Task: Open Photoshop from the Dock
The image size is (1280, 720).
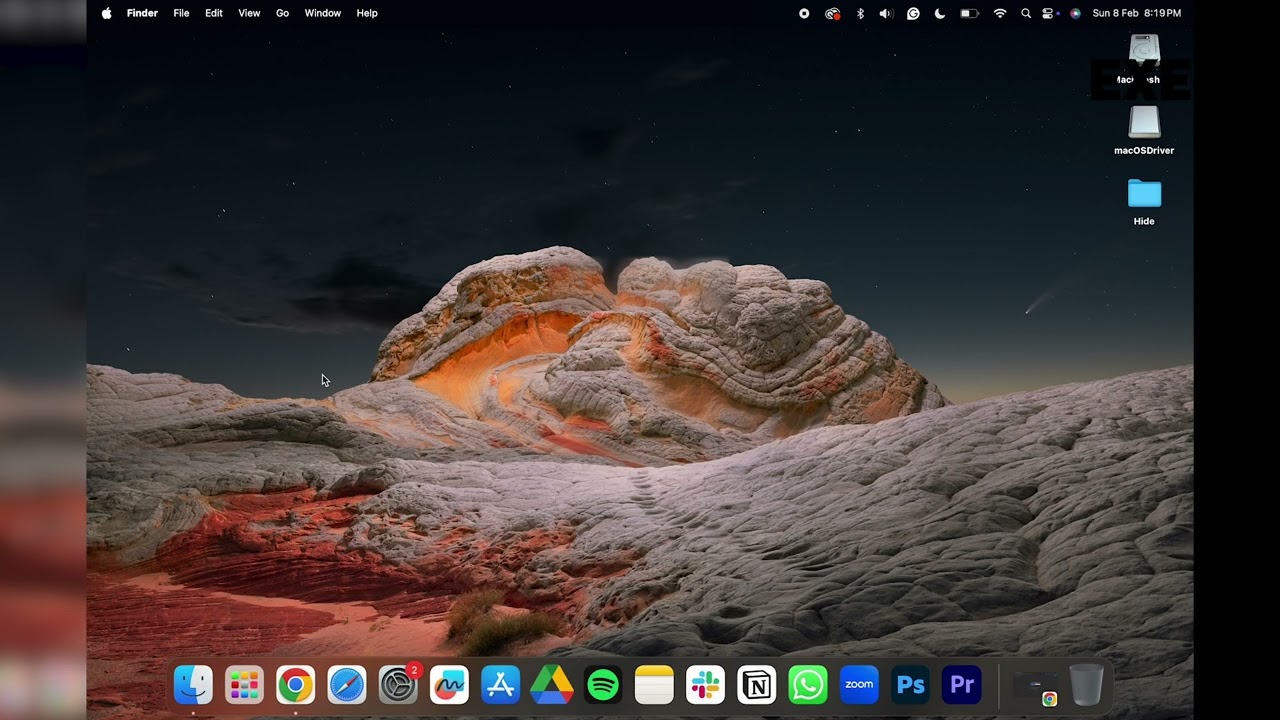Action: (x=910, y=685)
